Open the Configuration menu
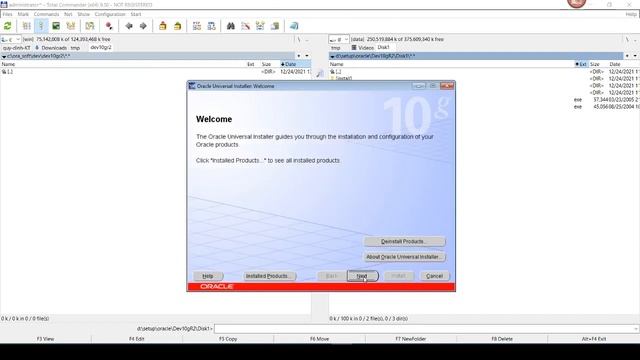The image size is (640, 360). 110,14
